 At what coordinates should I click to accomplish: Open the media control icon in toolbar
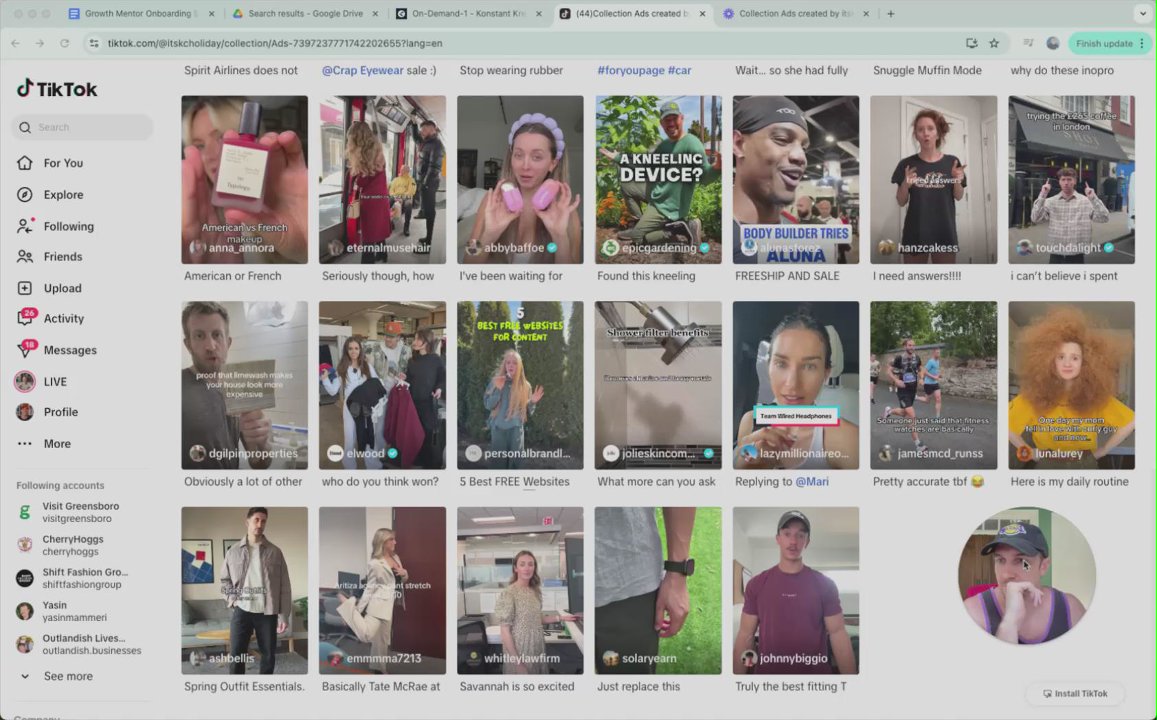[1029, 44]
